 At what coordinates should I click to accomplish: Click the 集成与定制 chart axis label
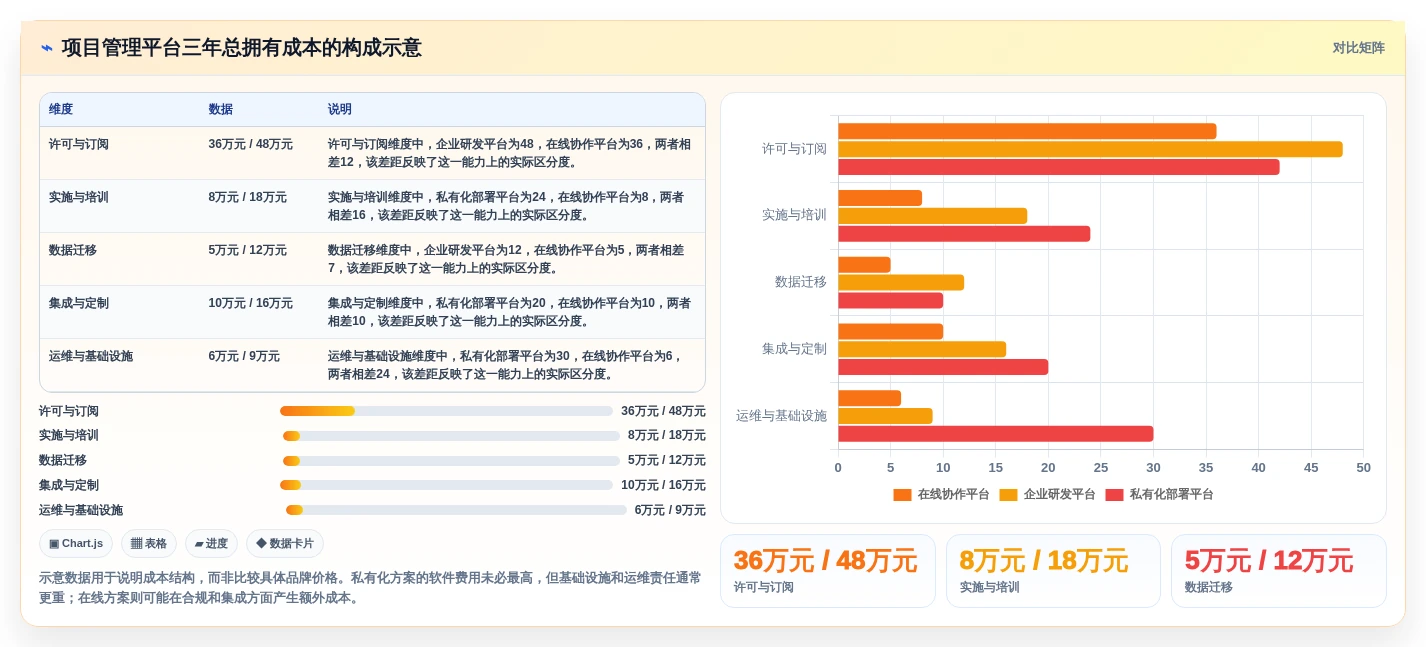(794, 349)
